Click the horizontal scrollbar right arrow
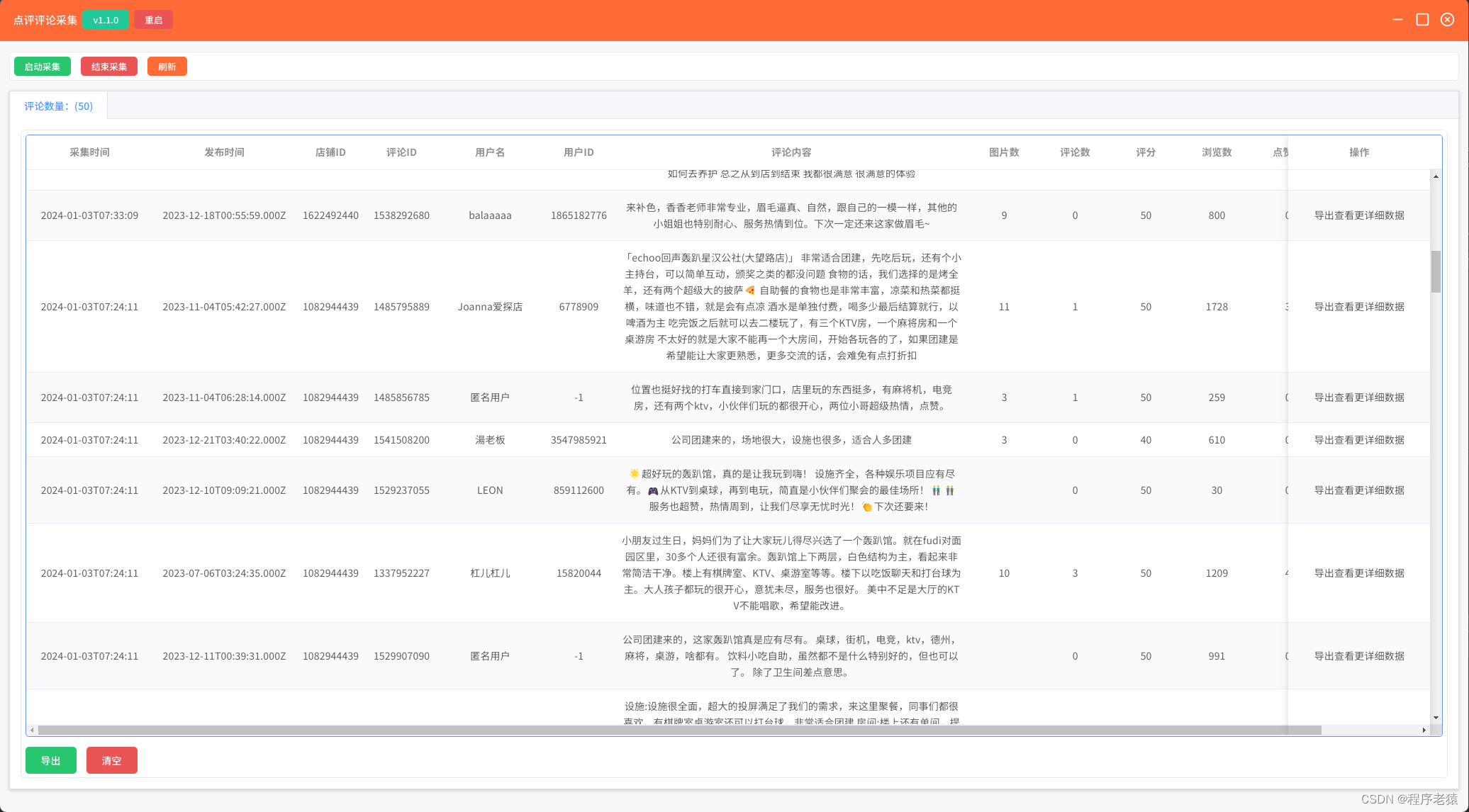Screen dimensions: 1469x812 click(1424, 730)
